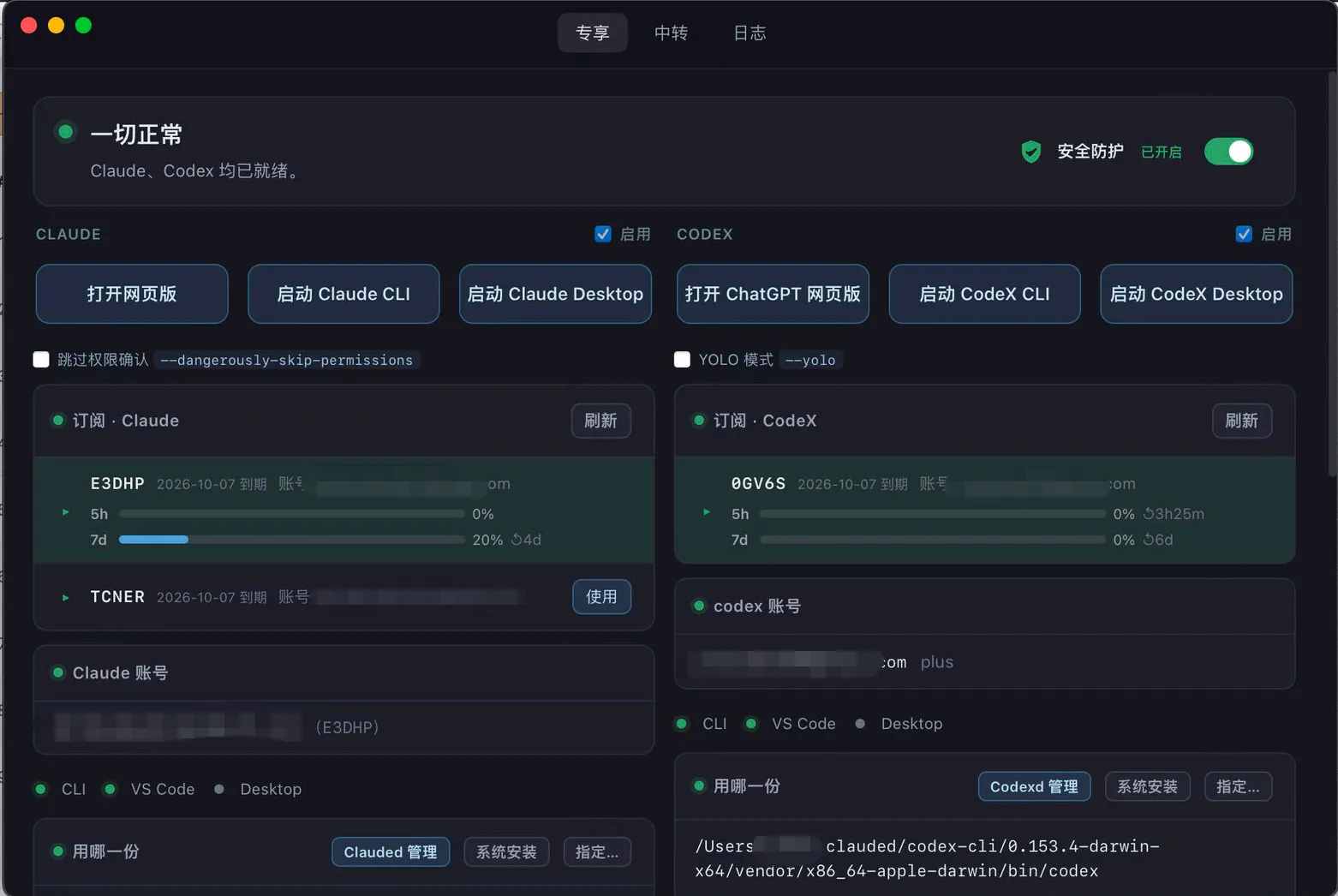Start 启动 CodeX Desktop
Viewport: 1338px width, 896px height.
pyautogui.click(x=1196, y=294)
